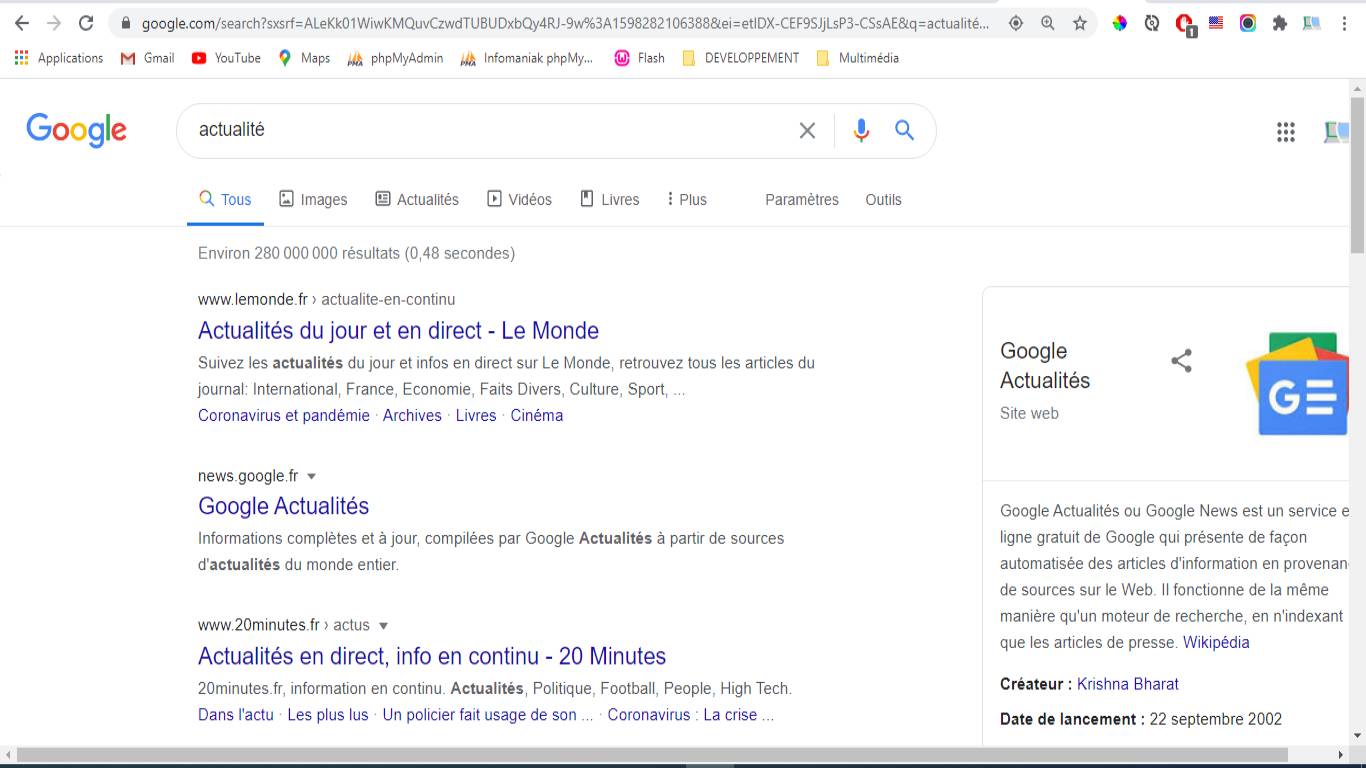Open the Applications bookmarks shortcut
The image size is (1366, 768).
pyautogui.click(x=59, y=58)
